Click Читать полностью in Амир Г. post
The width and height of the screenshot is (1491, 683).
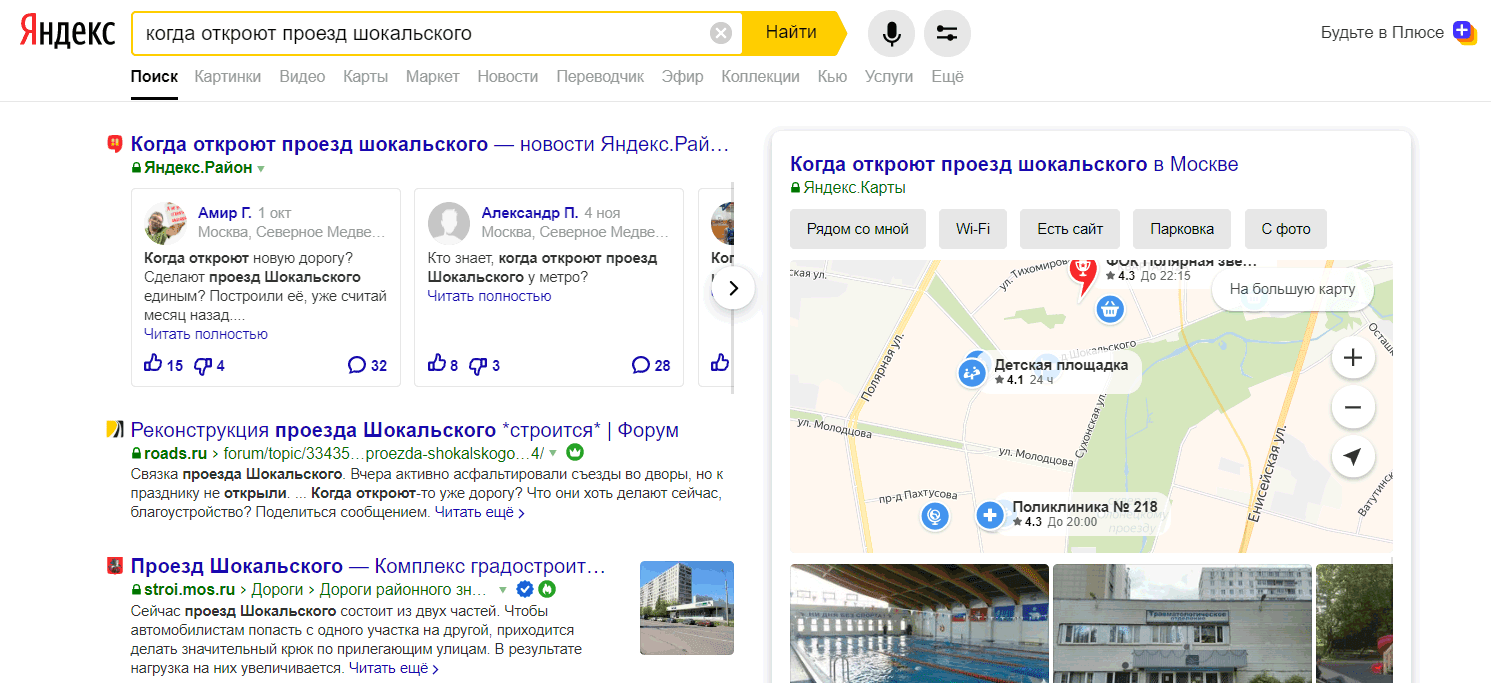coord(206,334)
